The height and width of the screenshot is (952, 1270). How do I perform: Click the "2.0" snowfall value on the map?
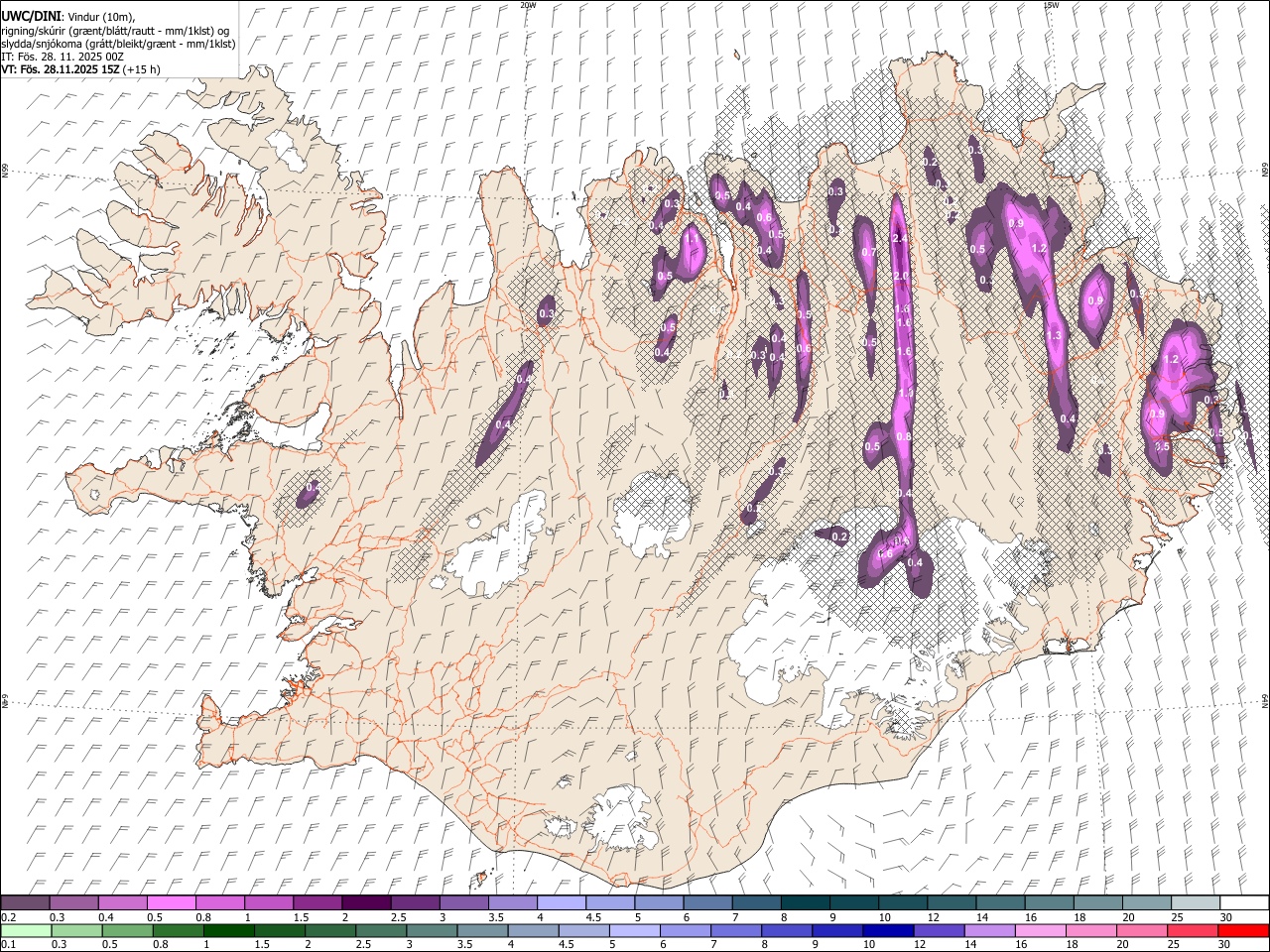901,276
